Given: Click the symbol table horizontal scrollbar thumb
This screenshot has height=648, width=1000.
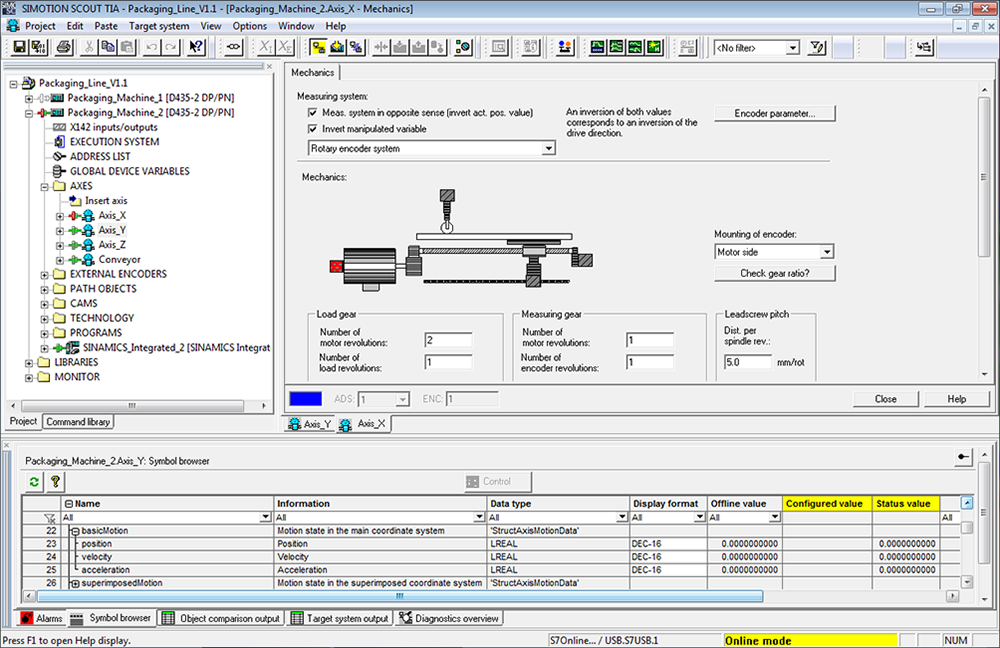Looking at the screenshot, I should 399,596.
